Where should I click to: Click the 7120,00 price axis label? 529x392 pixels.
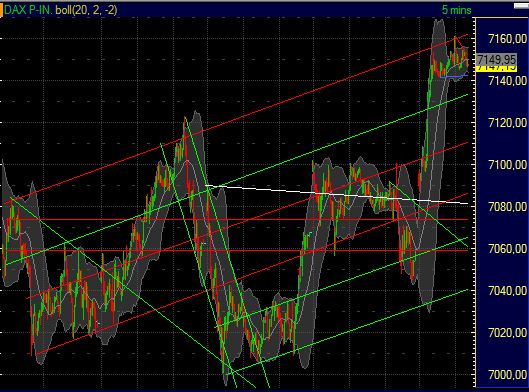(x=507, y=123)
